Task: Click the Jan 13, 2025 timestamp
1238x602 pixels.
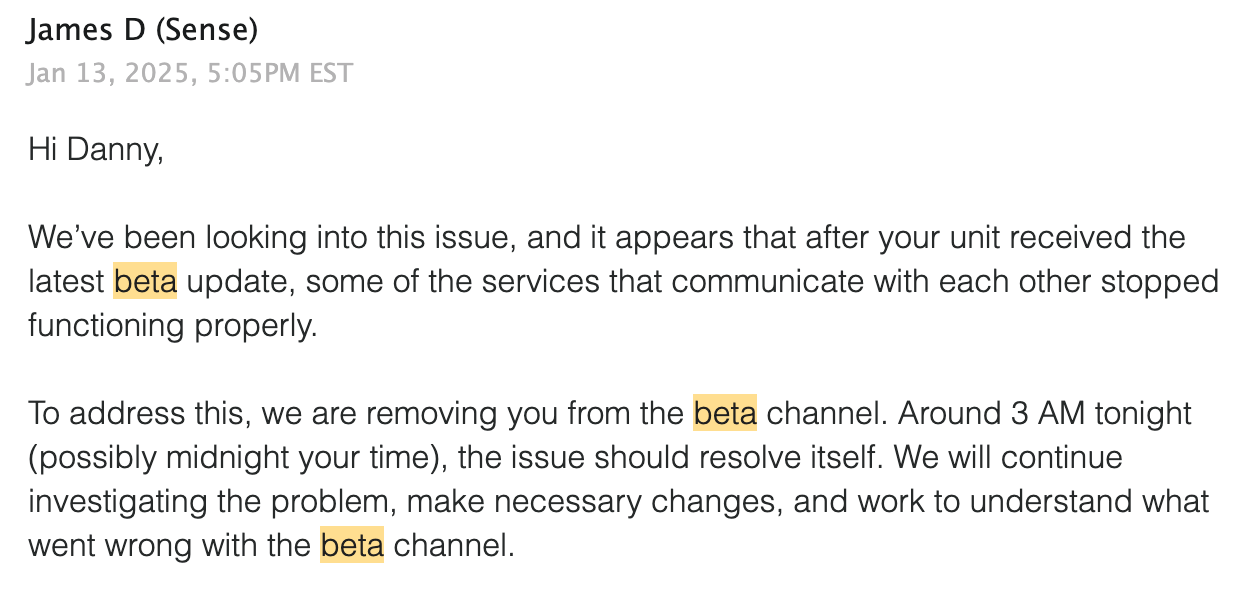Action: coord(190,74)
